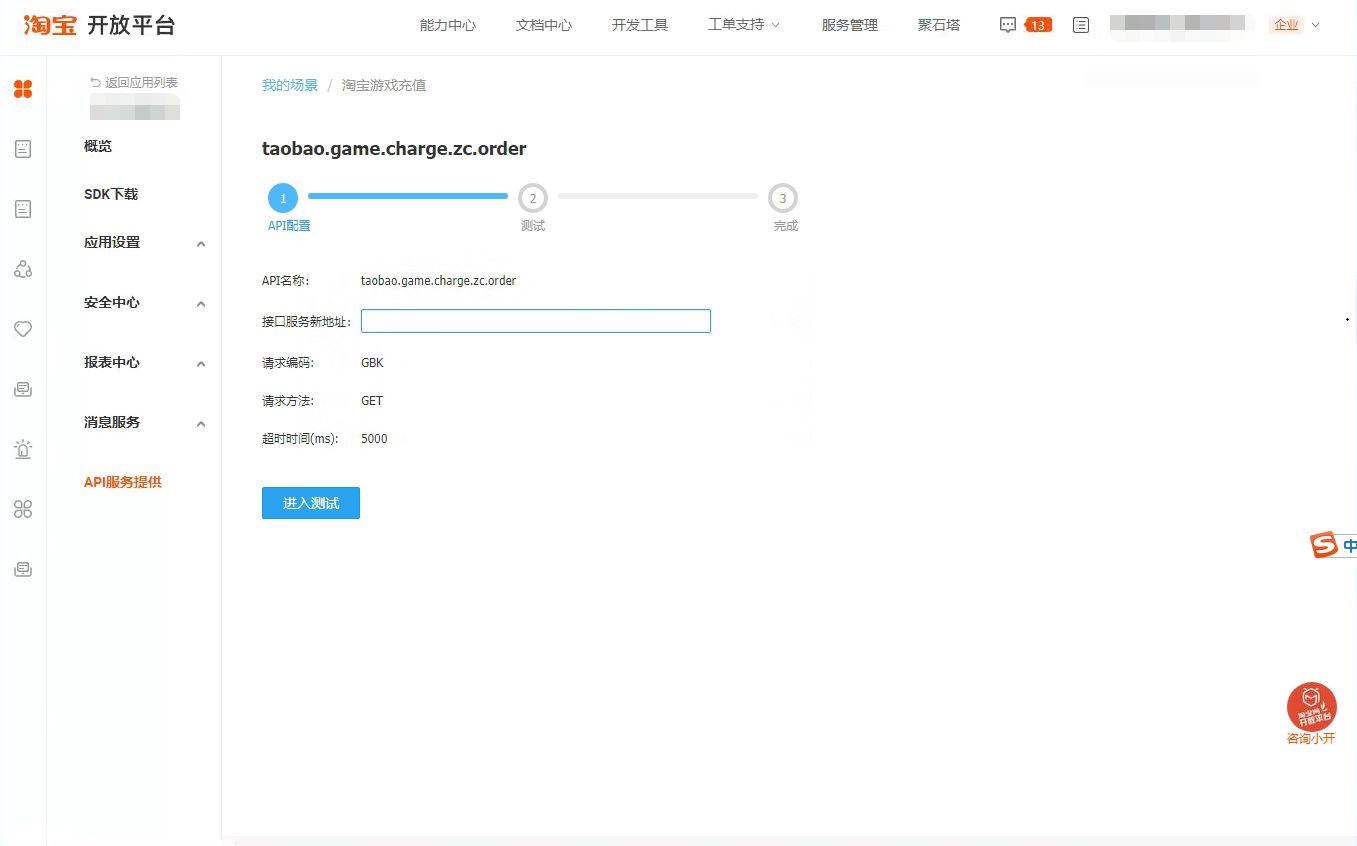This screenshot has height=846, width=1357.
Task: Open the message bubble icon in the top bar
Action: (x=1008, y=25)
